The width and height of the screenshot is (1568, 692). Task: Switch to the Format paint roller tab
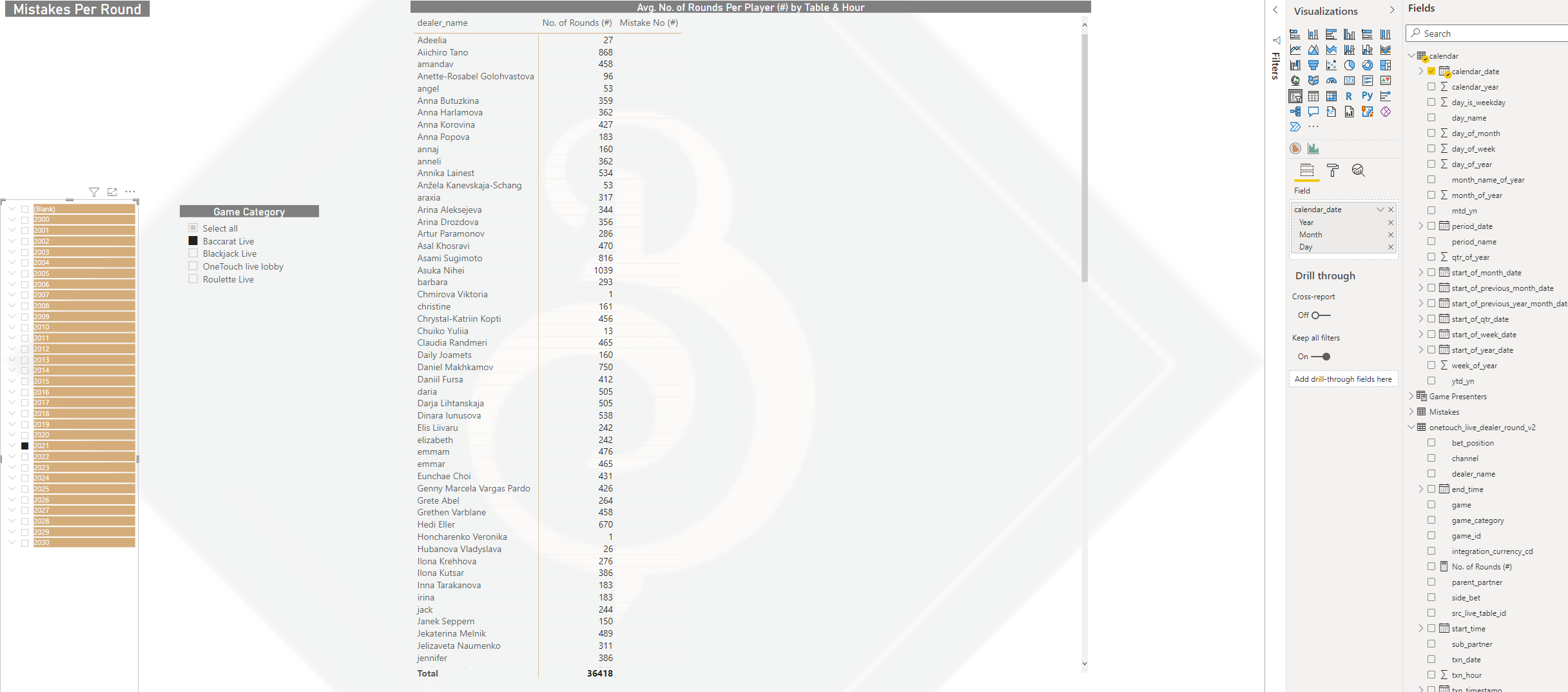click(1333, 170)
